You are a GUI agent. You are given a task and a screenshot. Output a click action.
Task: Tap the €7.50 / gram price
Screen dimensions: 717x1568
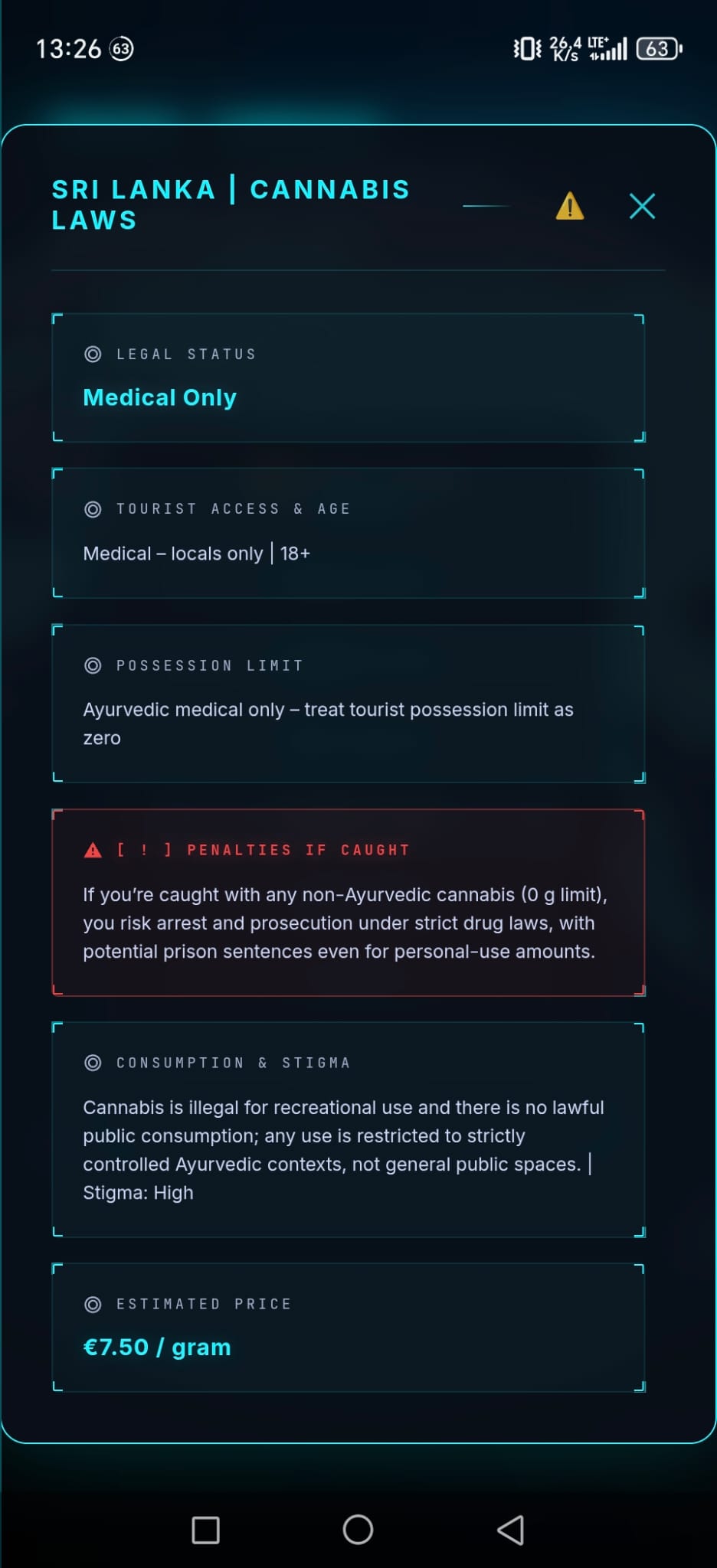point(157,1347)
